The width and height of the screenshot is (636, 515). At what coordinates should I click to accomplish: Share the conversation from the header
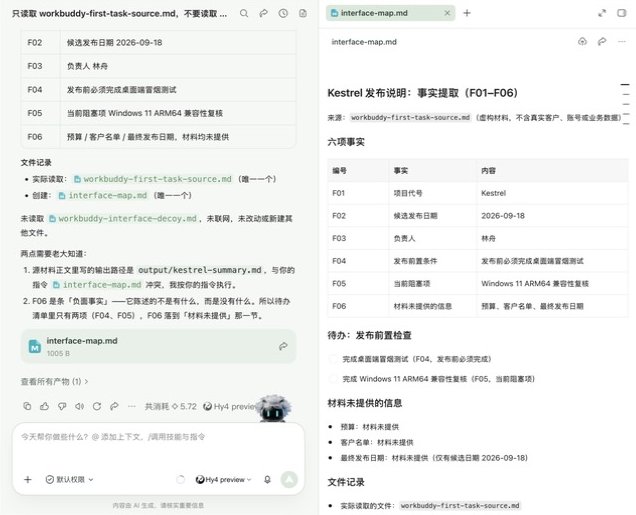pos(264,13)
